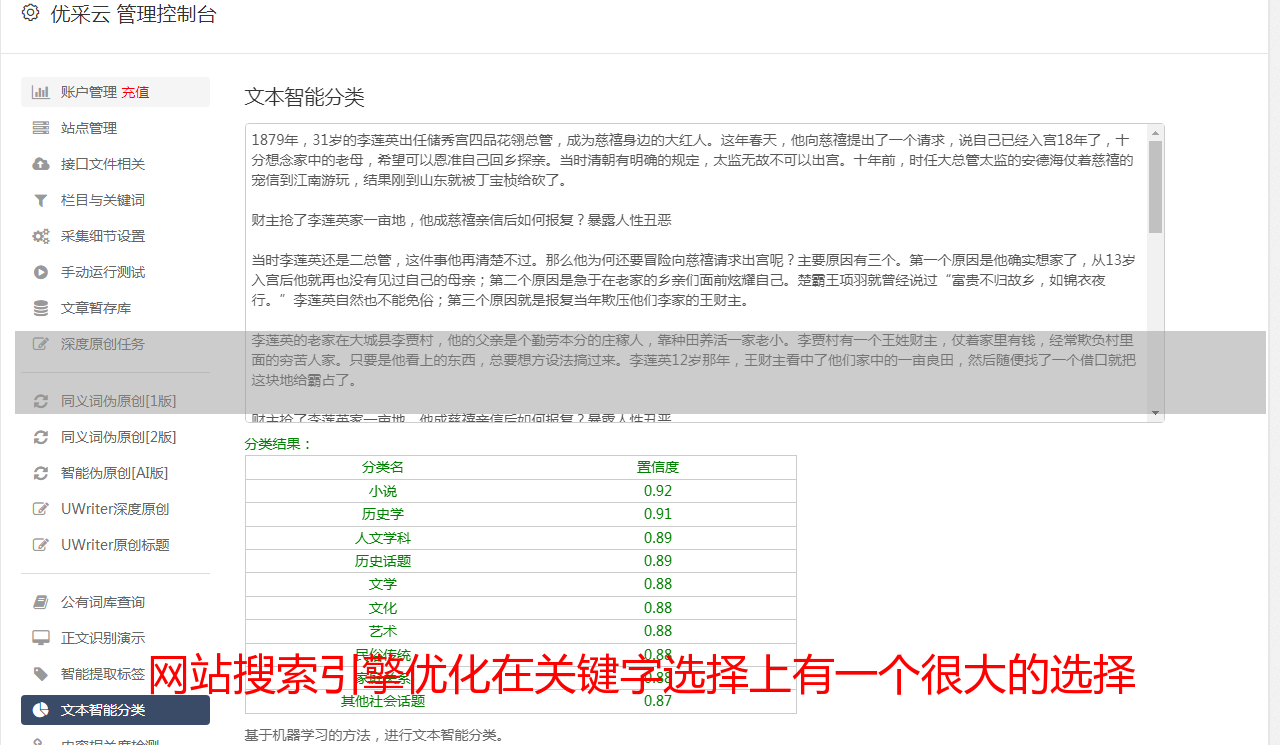Click the 文本智能分类 page heading
Screen dimensions: 1280x745
click(305, 97)
